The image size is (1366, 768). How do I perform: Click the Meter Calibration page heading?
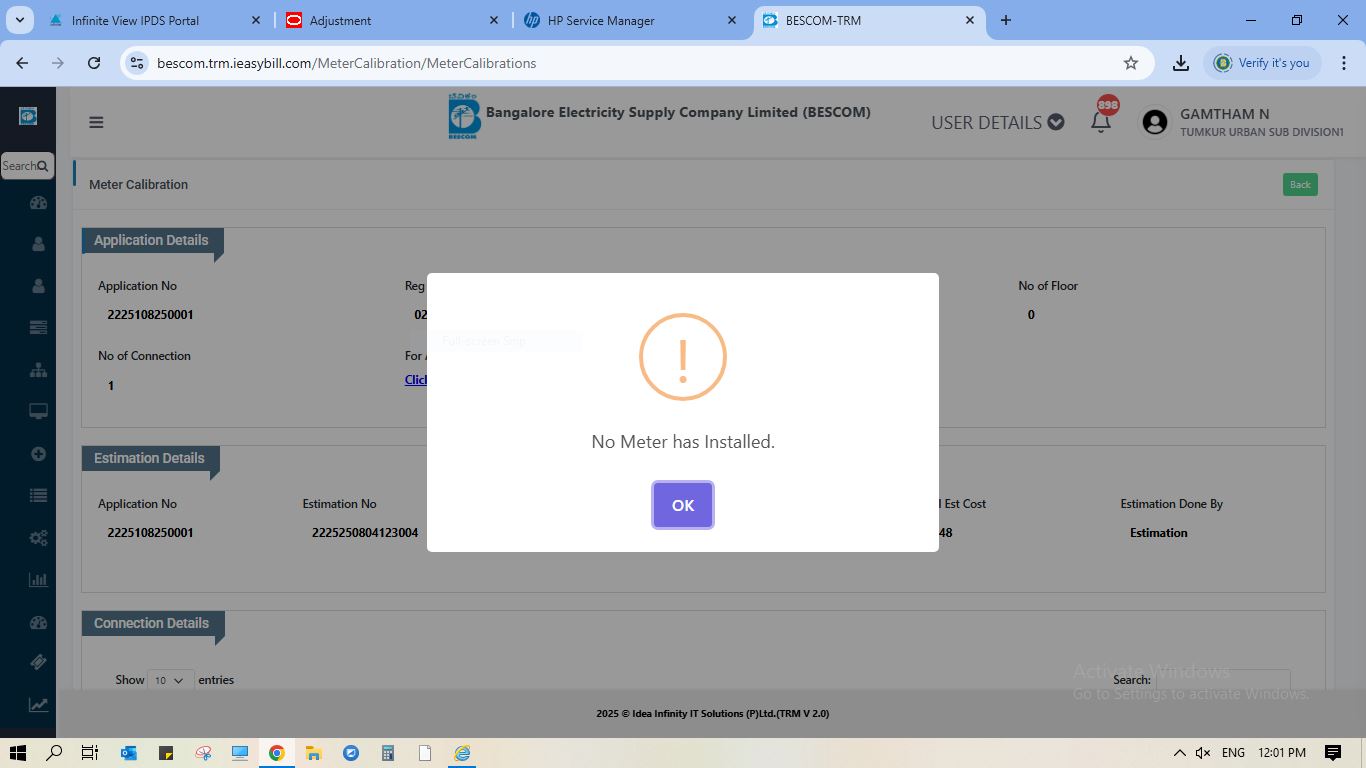[x=138, y=184]
